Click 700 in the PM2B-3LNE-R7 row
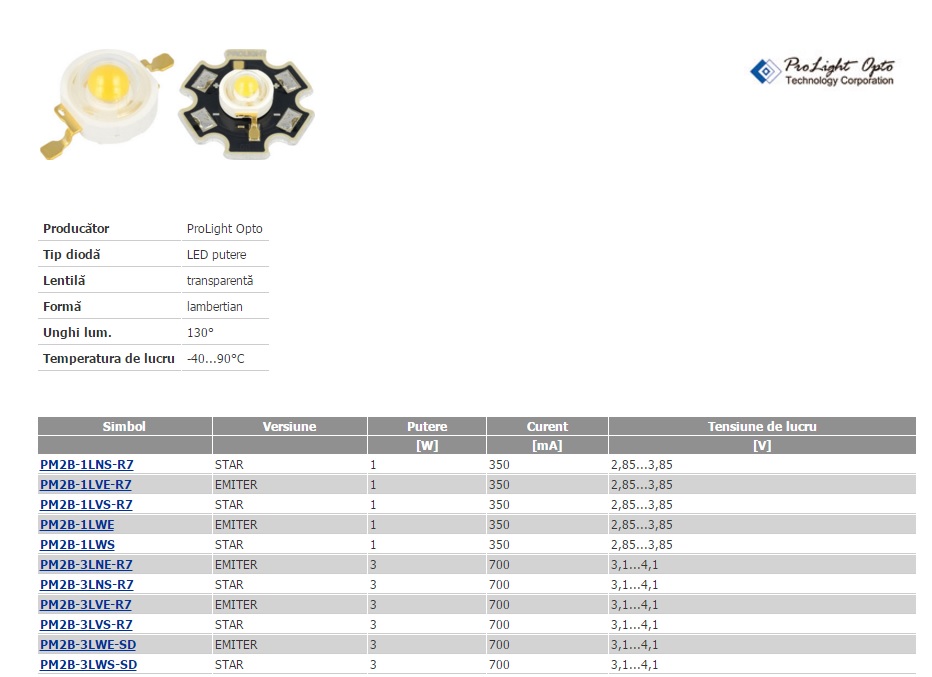This screenshot has height=677, width=932. point(499,565)
